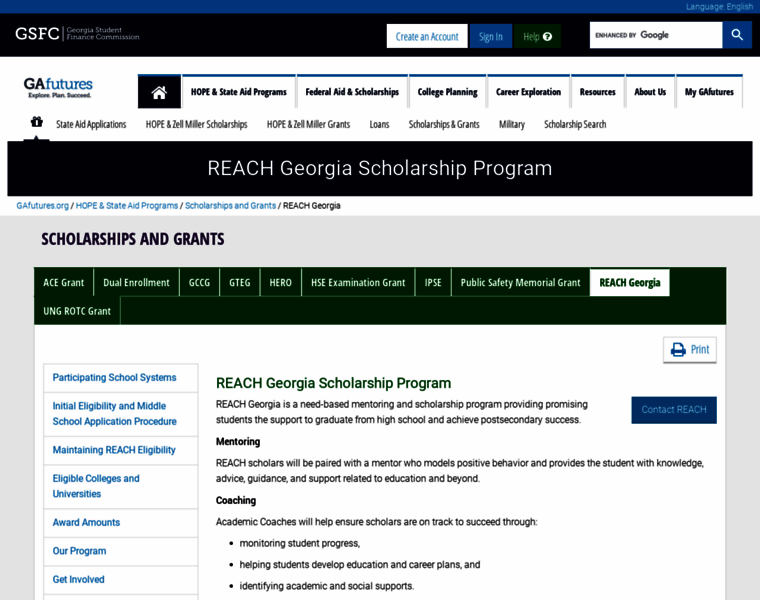The width and height of the screenshot is (760, 600).
Task: Switch to GCCG tab
Action: [x=199, y=283]
